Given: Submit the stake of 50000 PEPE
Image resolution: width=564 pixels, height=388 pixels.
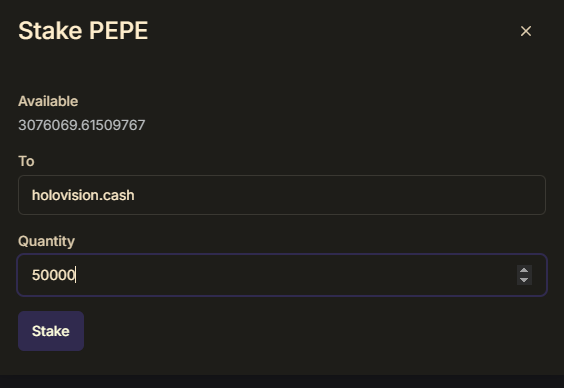Looking at the screenshot, I should [51, 331].
